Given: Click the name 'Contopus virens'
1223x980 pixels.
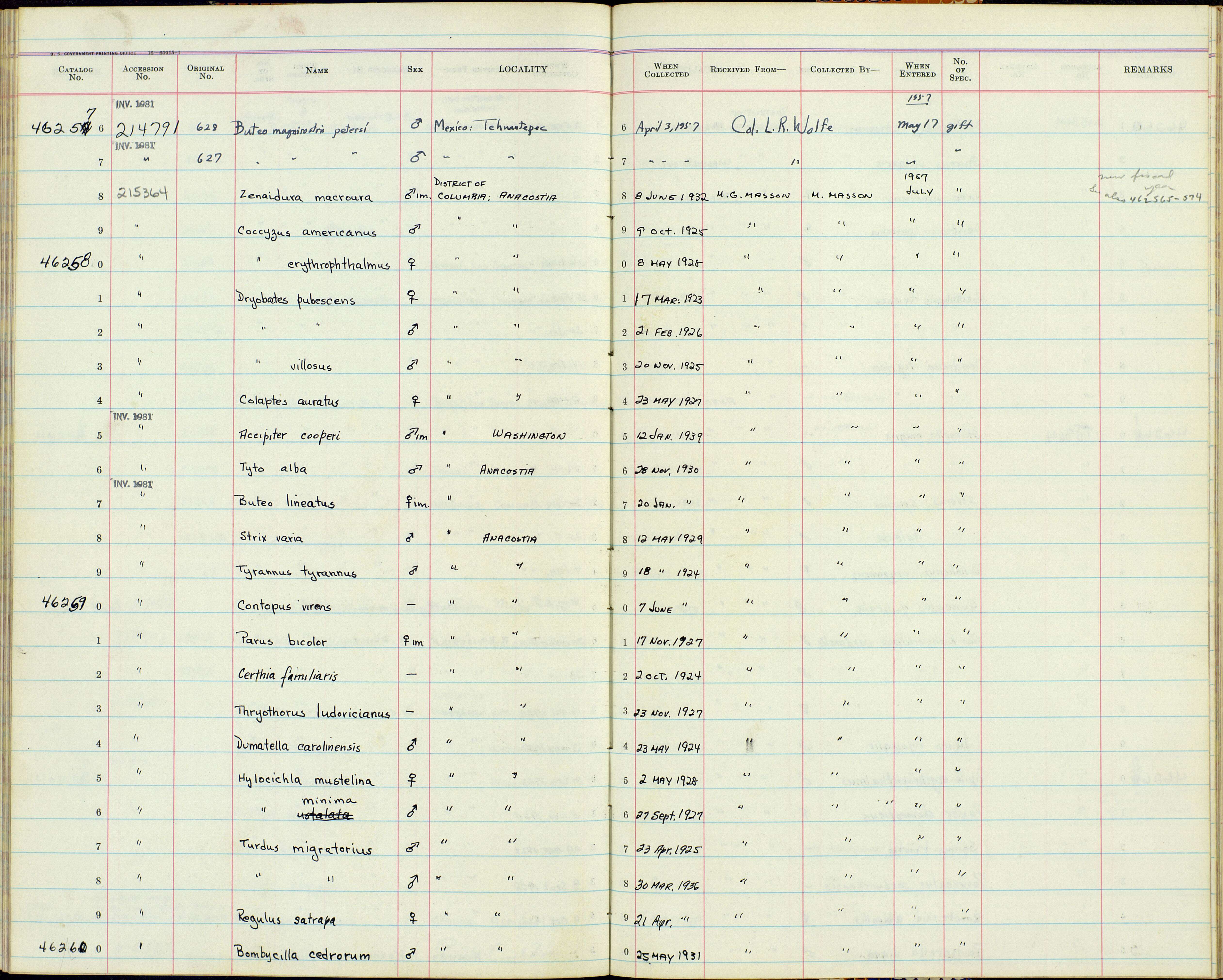Looking at the screenshot, I should pos(284,606).
